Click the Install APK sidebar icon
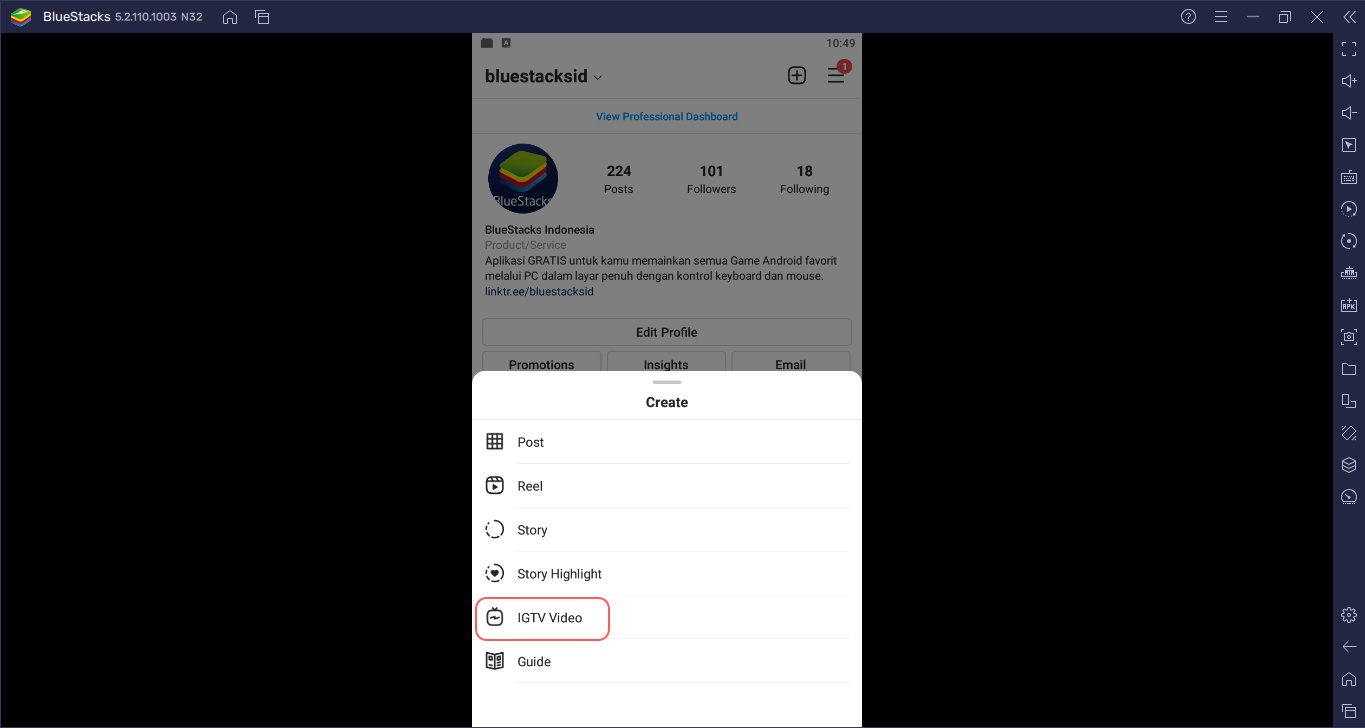The image size is (1365, 728). (x=1349, y=305)
